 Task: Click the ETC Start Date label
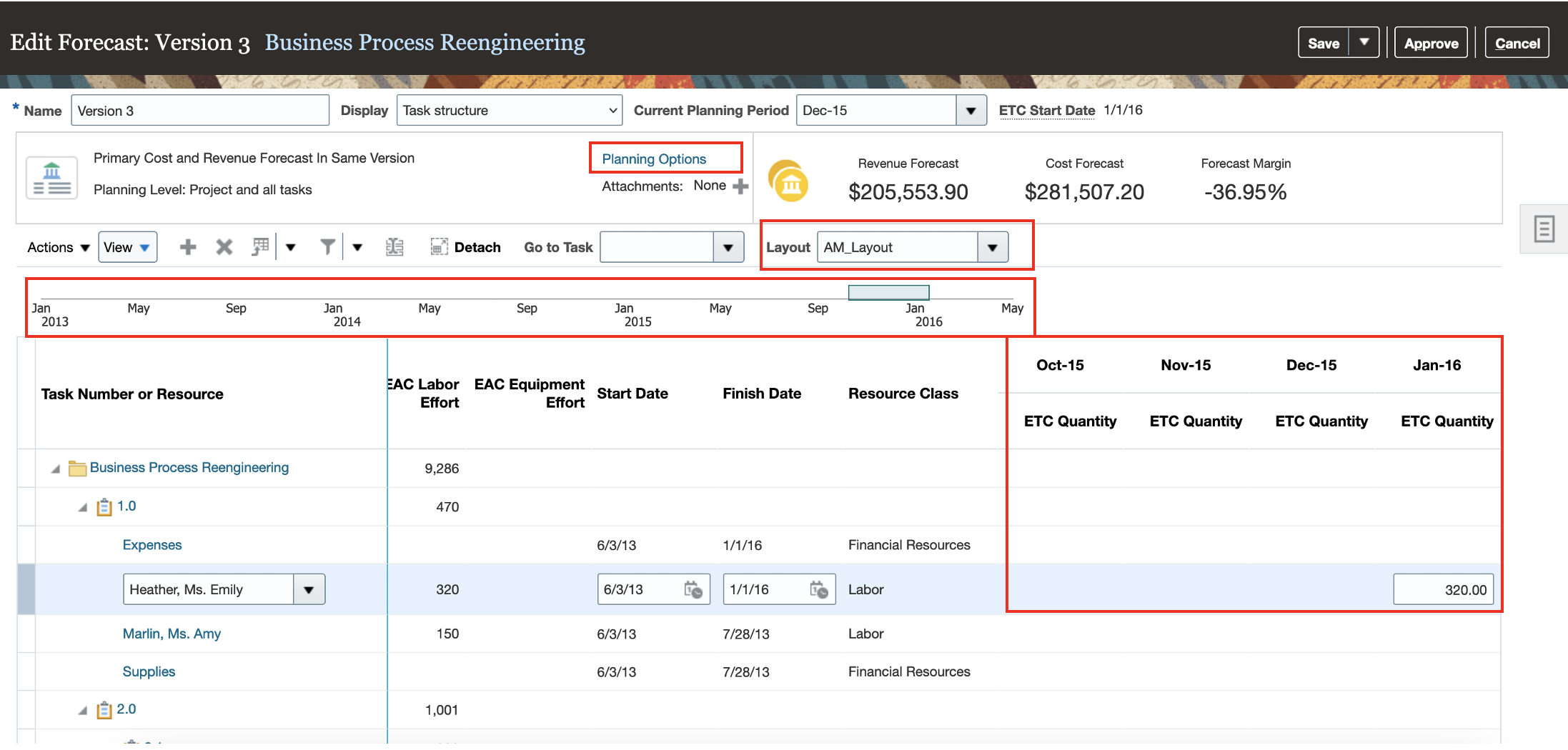click(x=1047, y=111)
